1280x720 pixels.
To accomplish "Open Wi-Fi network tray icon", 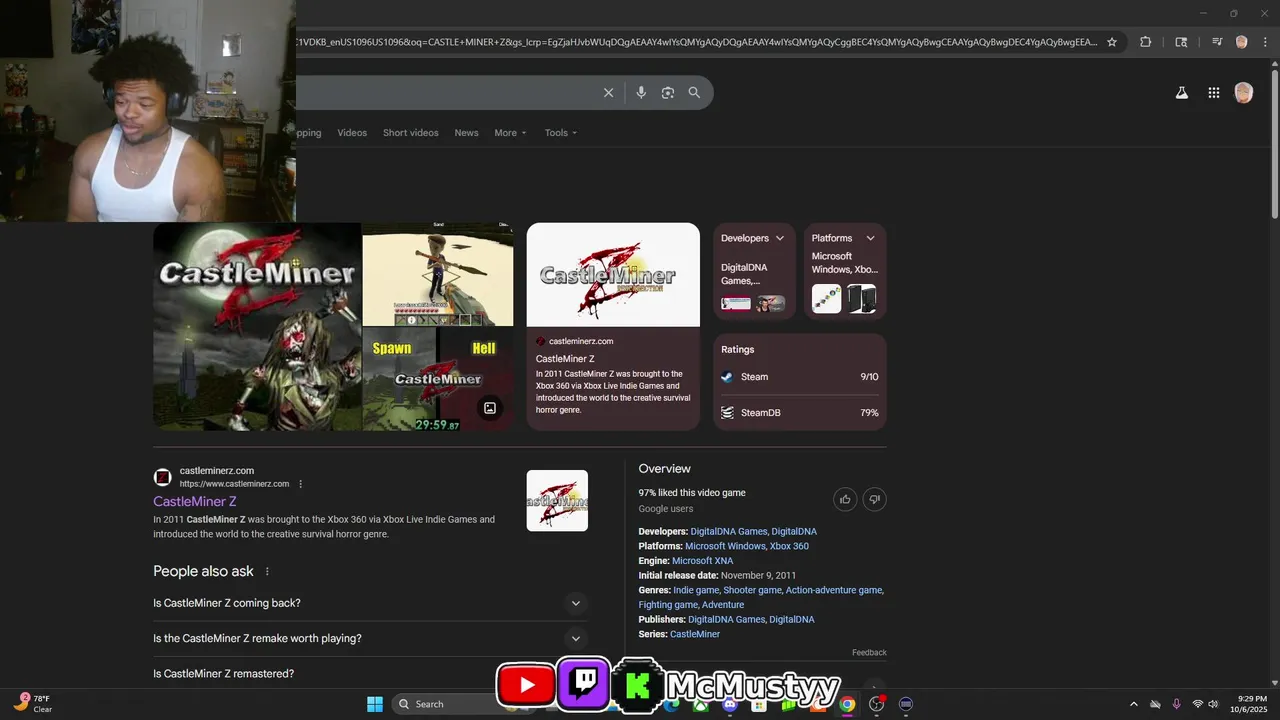I will pyautogui.click(x=1198, y=704).
